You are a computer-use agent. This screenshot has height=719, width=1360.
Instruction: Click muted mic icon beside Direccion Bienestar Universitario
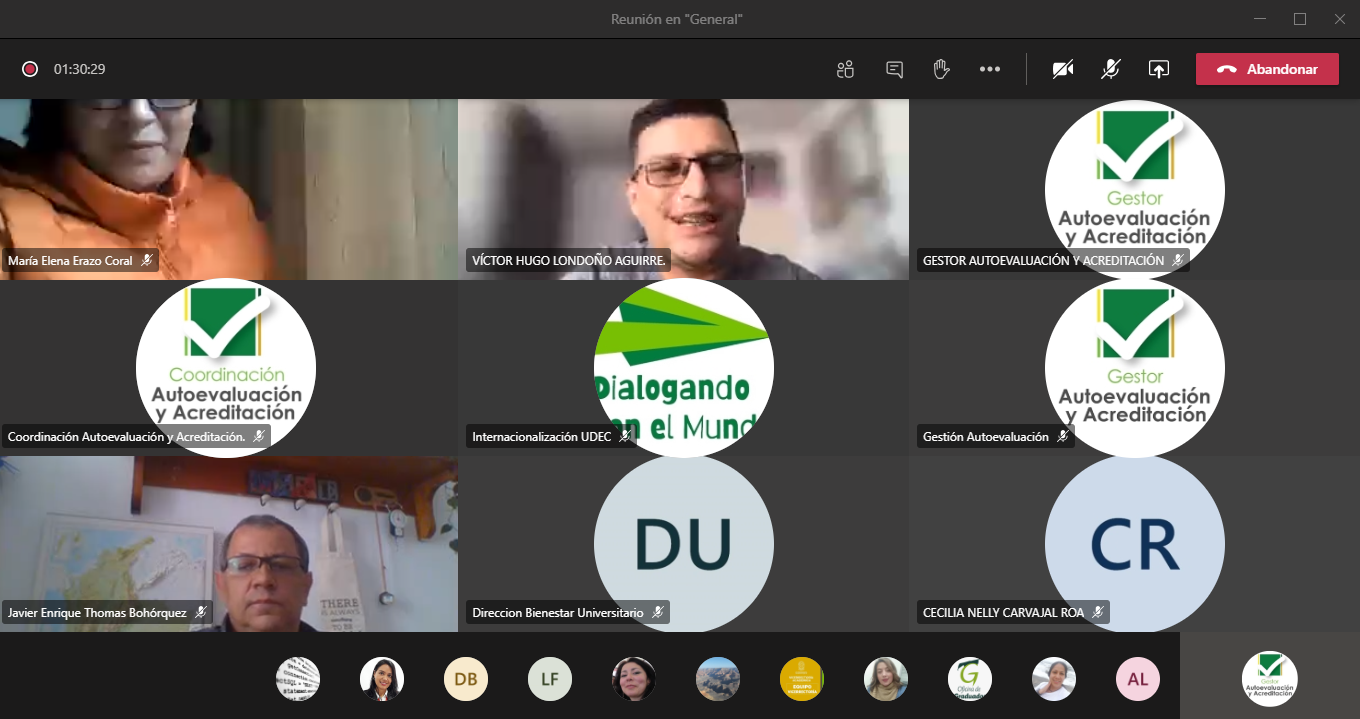tap(658, 613)
